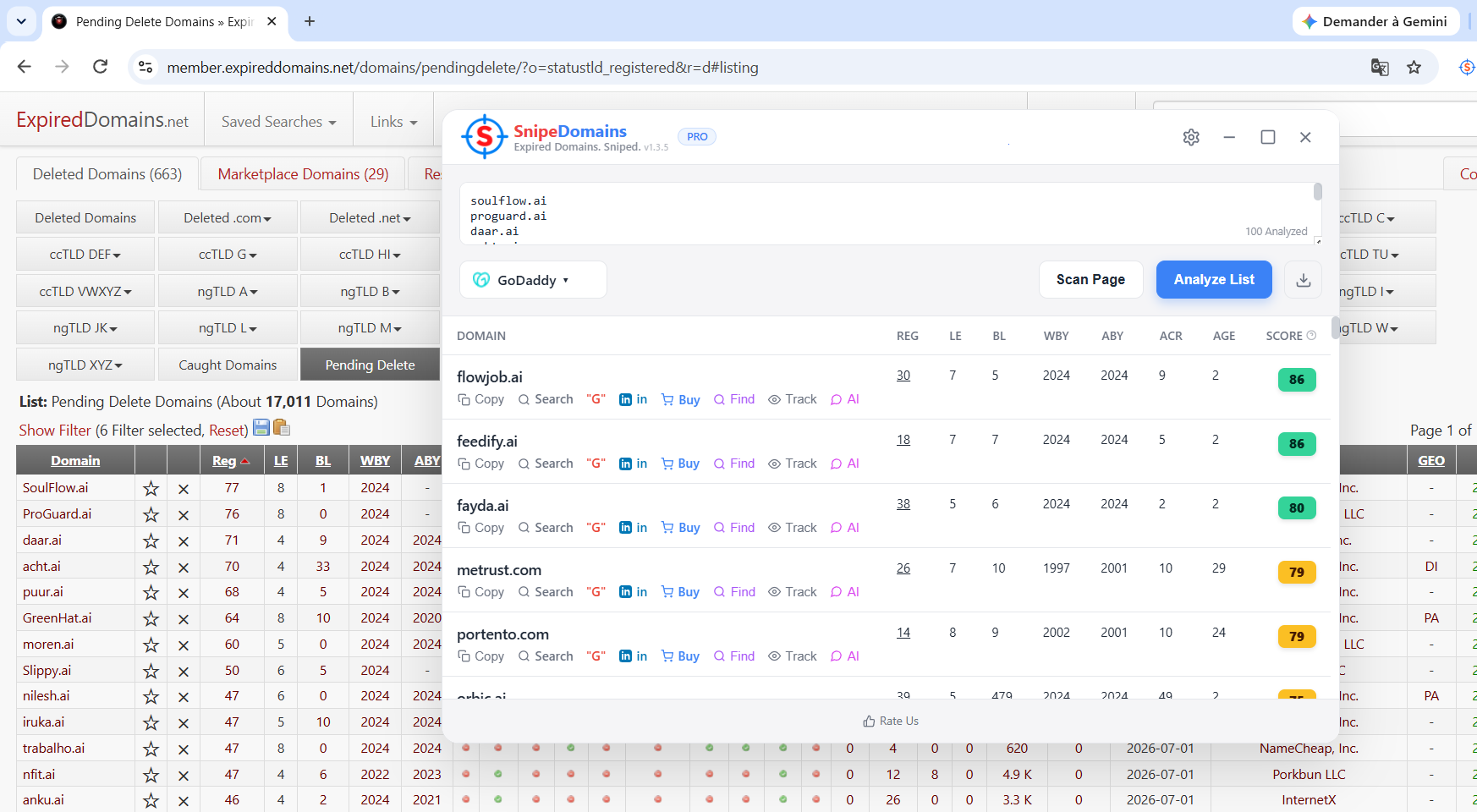The image size is (1477, 812).
Task: Expand Saved Searches menu
Action: pos(278,122)
